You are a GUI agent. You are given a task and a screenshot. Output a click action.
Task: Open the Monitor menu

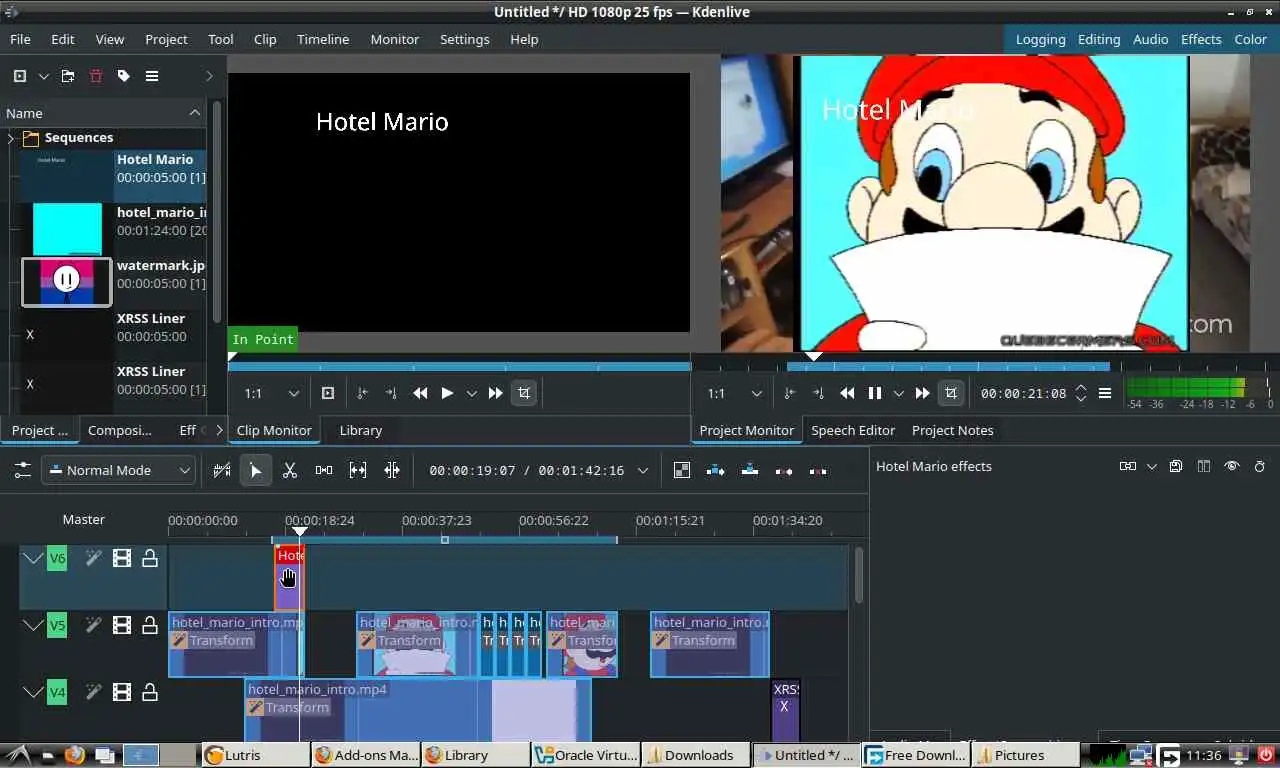coord(395,39)
